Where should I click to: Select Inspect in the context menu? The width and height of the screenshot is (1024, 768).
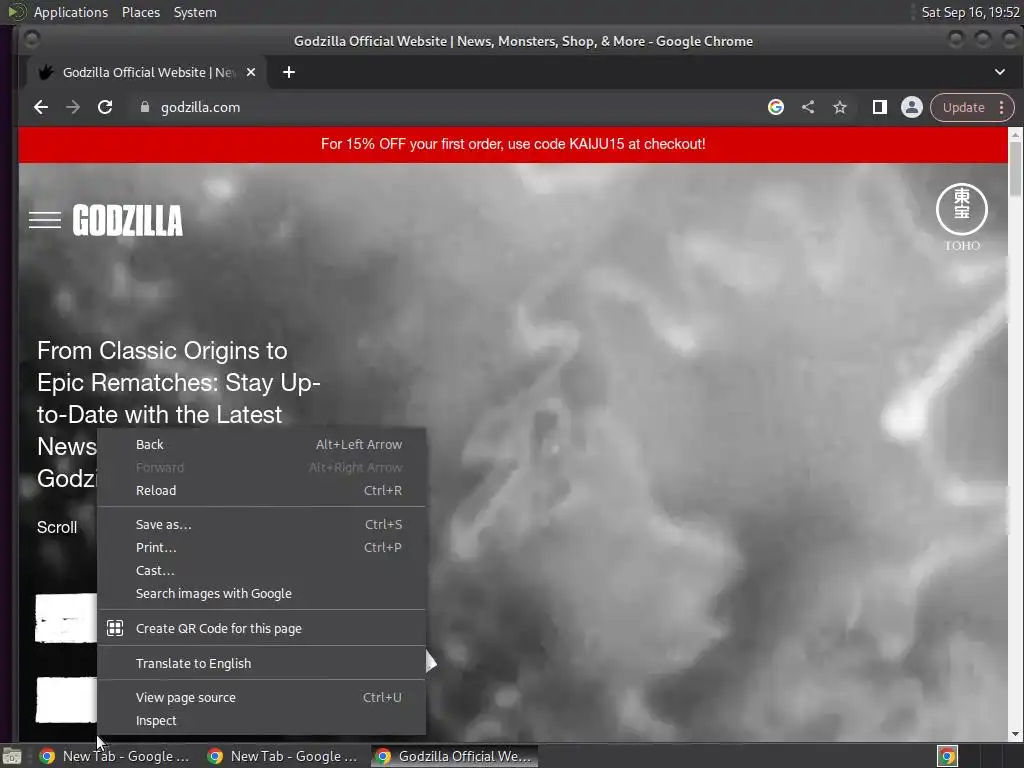point(261,720)
